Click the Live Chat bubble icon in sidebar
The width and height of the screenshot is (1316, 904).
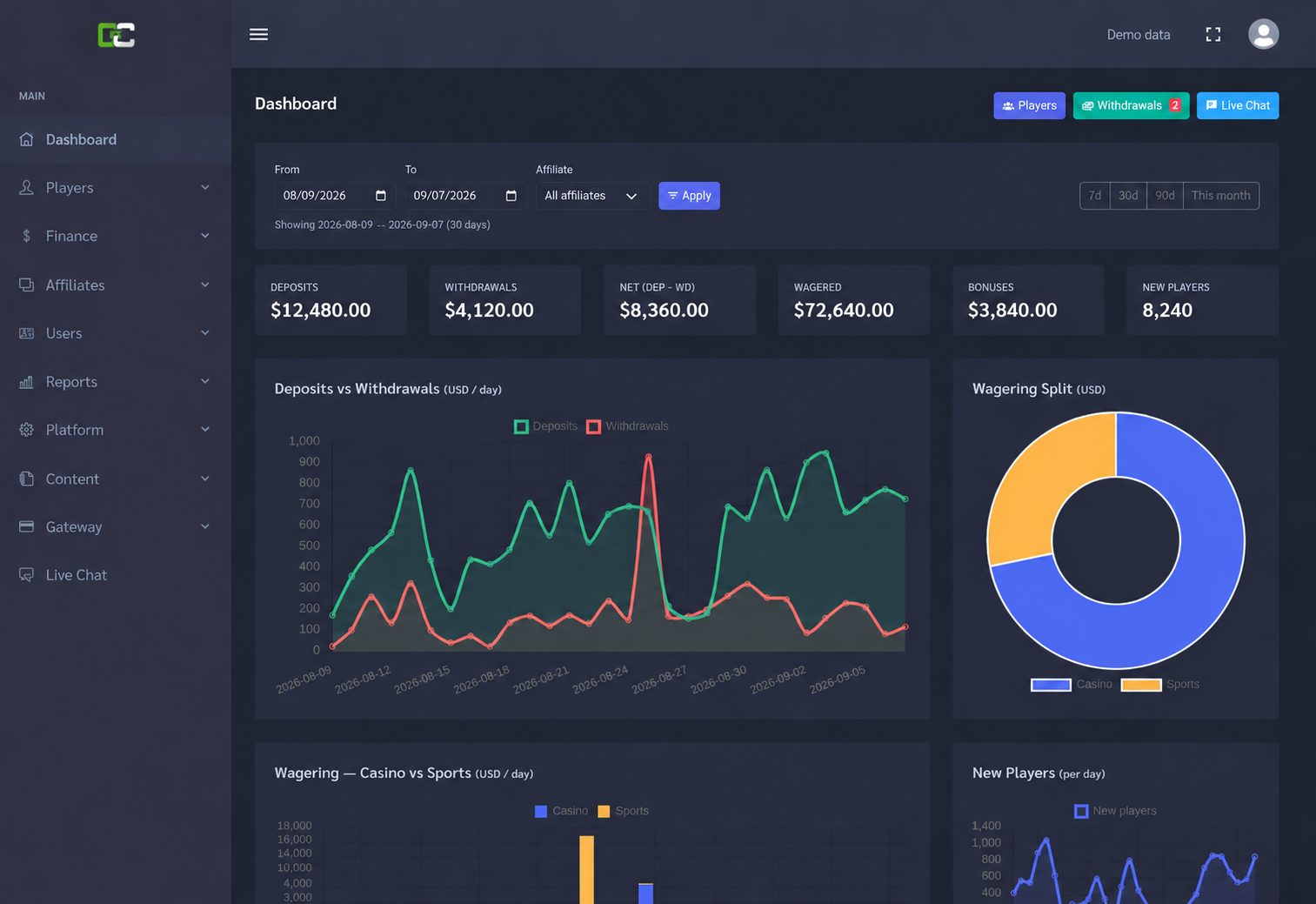(x=27, y=575)
